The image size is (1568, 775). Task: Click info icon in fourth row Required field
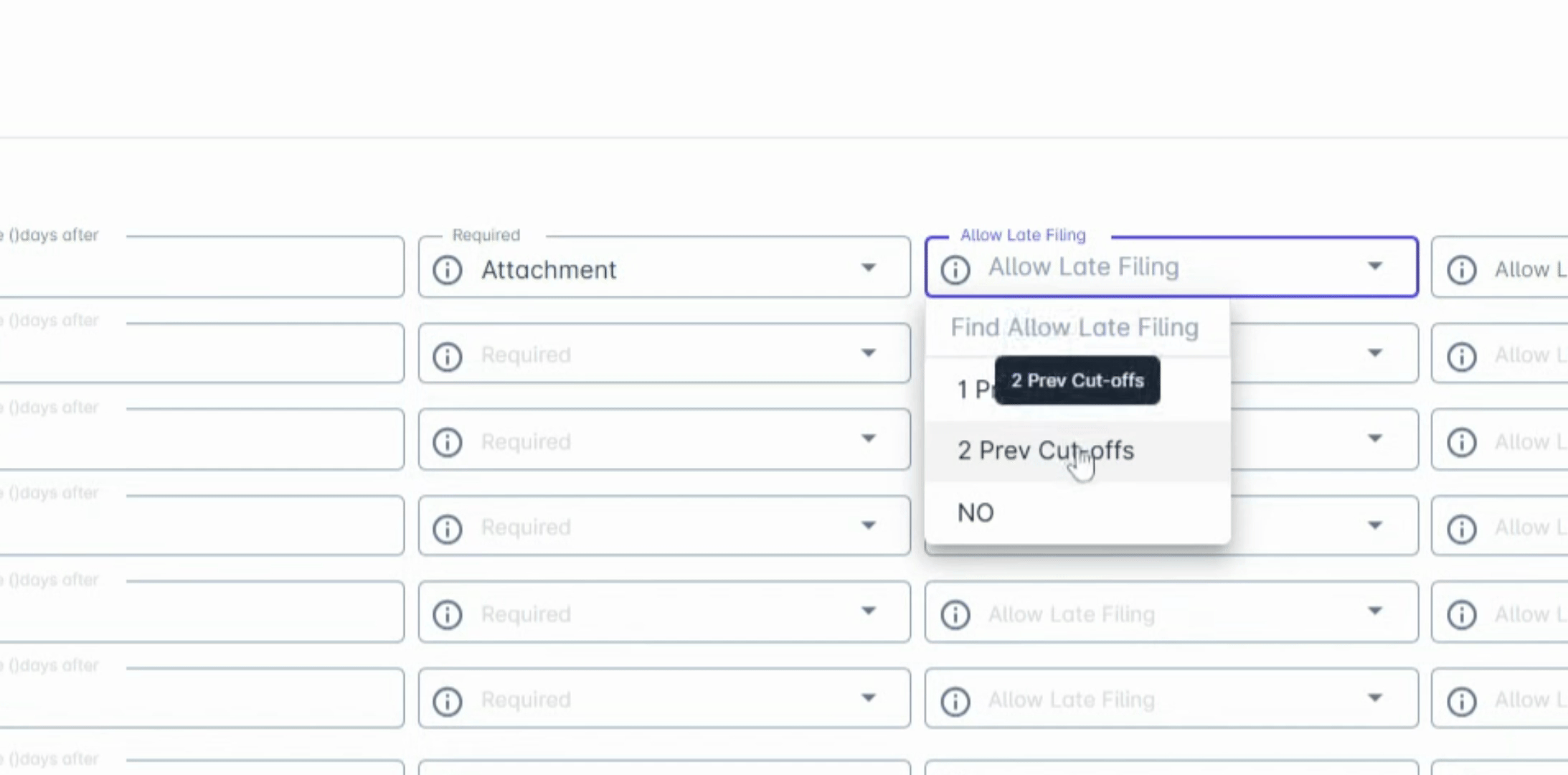coord(448,528)
